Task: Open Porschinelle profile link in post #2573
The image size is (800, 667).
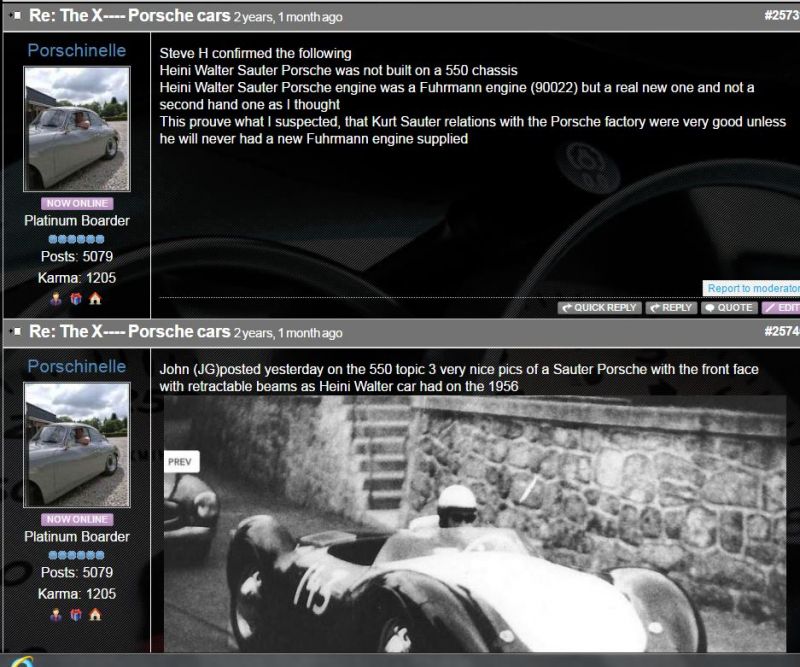Action: tap(77, 50)
